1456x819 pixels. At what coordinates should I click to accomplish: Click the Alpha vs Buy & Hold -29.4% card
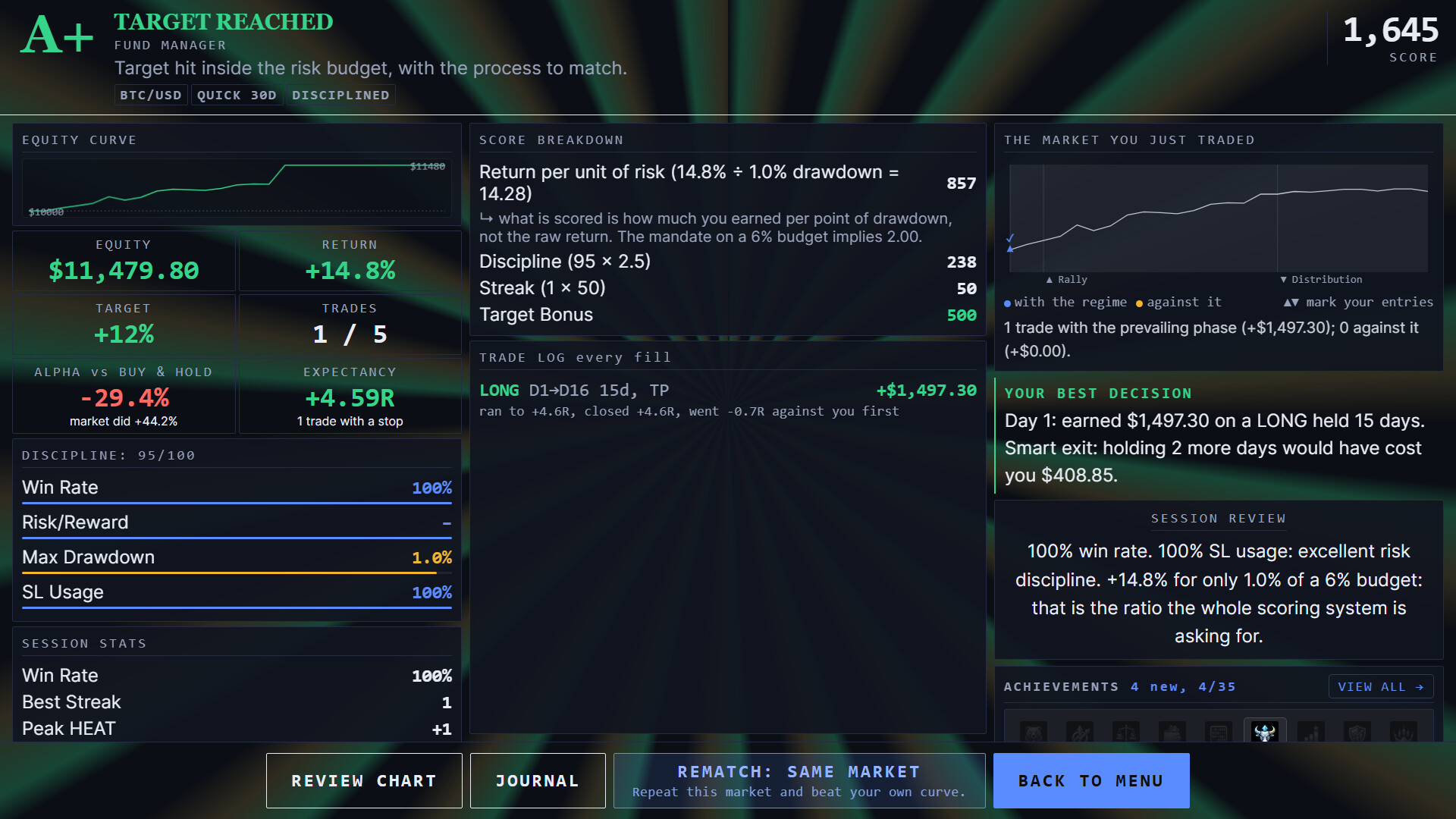(x=124, y=395)
